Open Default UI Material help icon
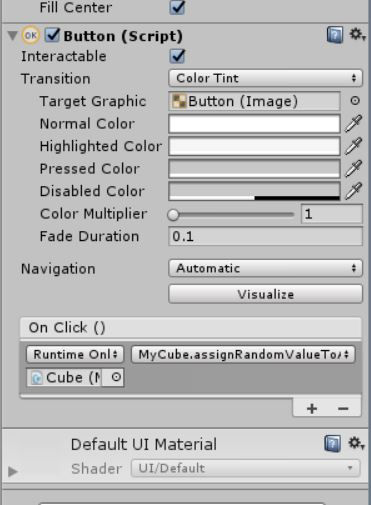 (x=333, y=444)
